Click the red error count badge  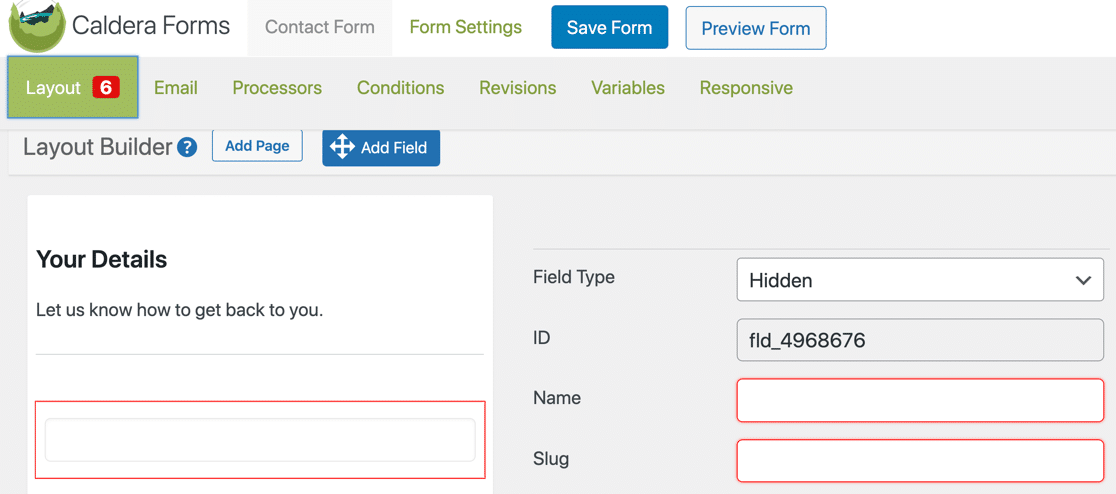(x=106, y=88)
